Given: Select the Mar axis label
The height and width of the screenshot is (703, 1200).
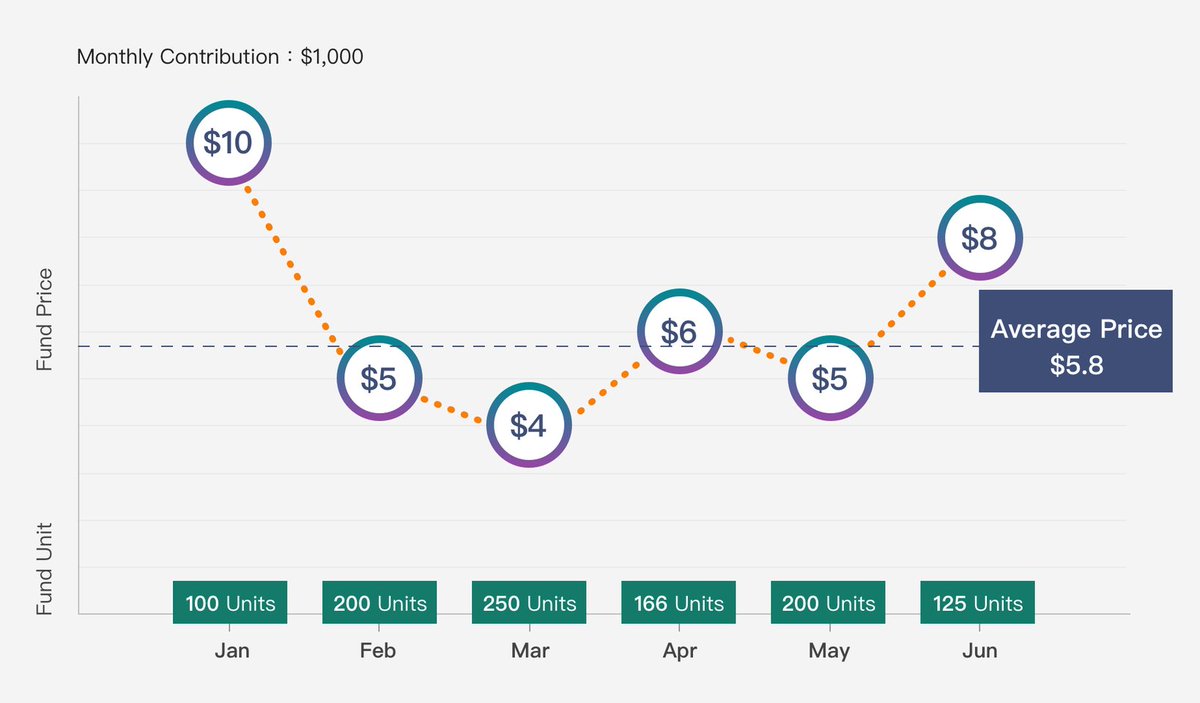Looking at the screenshot, I should tap(530, 651).
